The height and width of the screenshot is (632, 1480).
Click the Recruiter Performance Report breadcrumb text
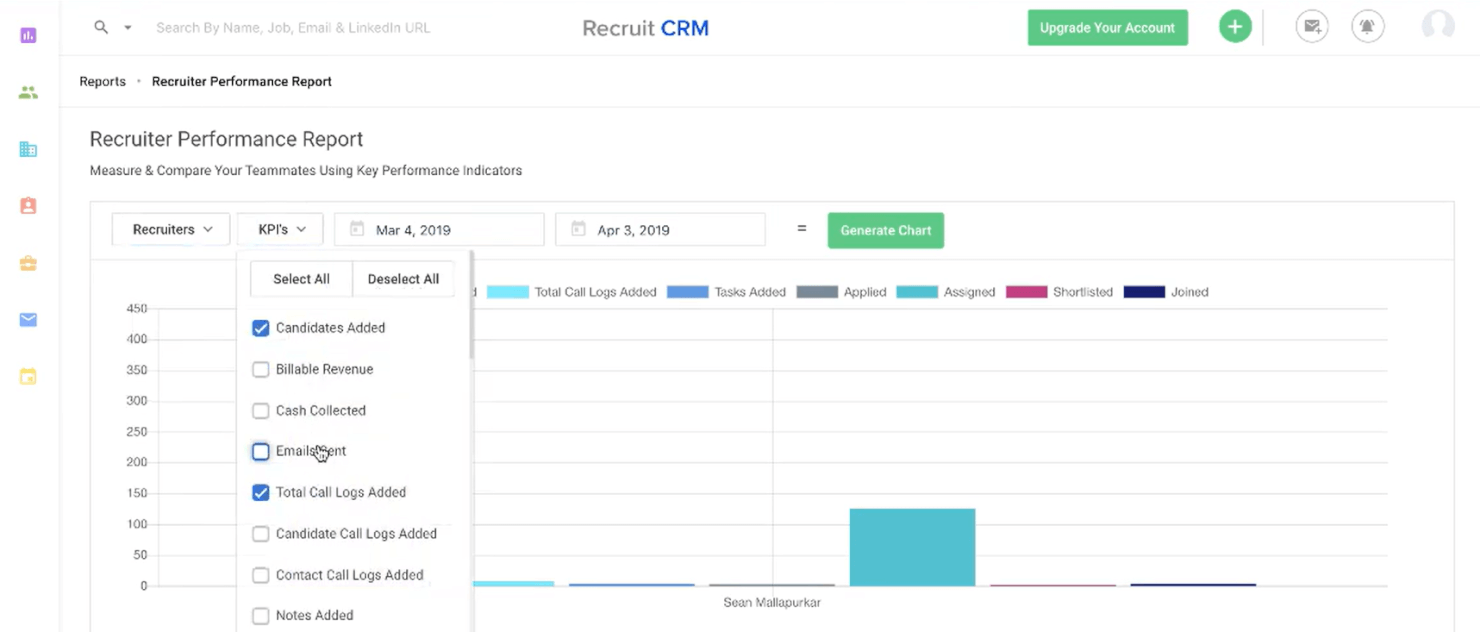(242, 81)
